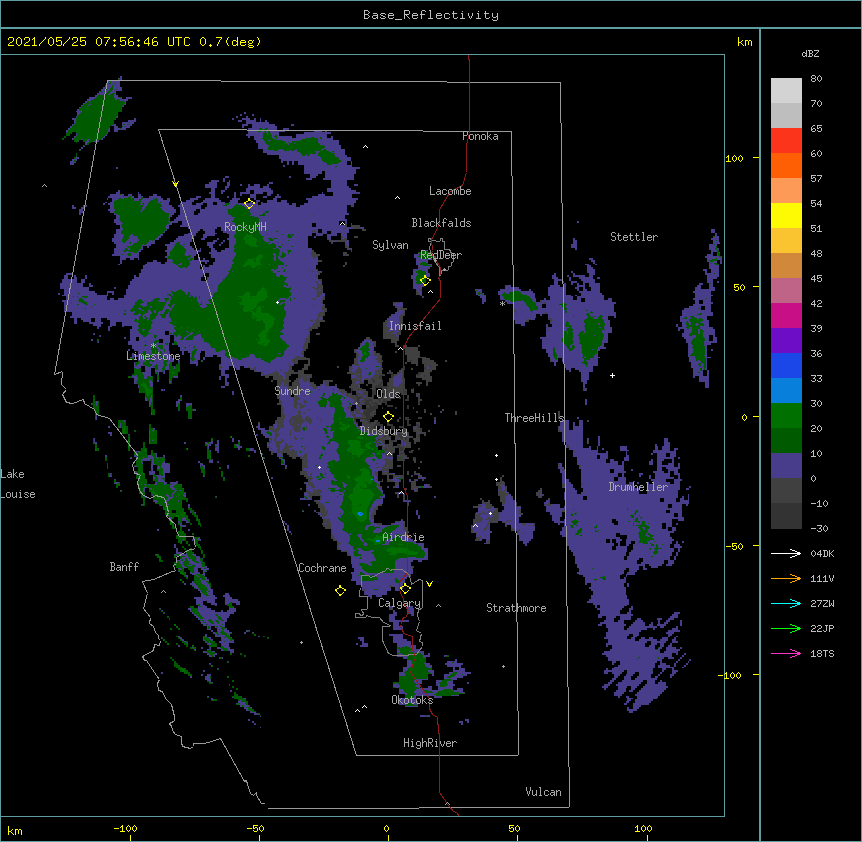Click the asterisk marker above Limestone
The height and width of the screenshot is (842, 862).
click(x=153, y=346)
